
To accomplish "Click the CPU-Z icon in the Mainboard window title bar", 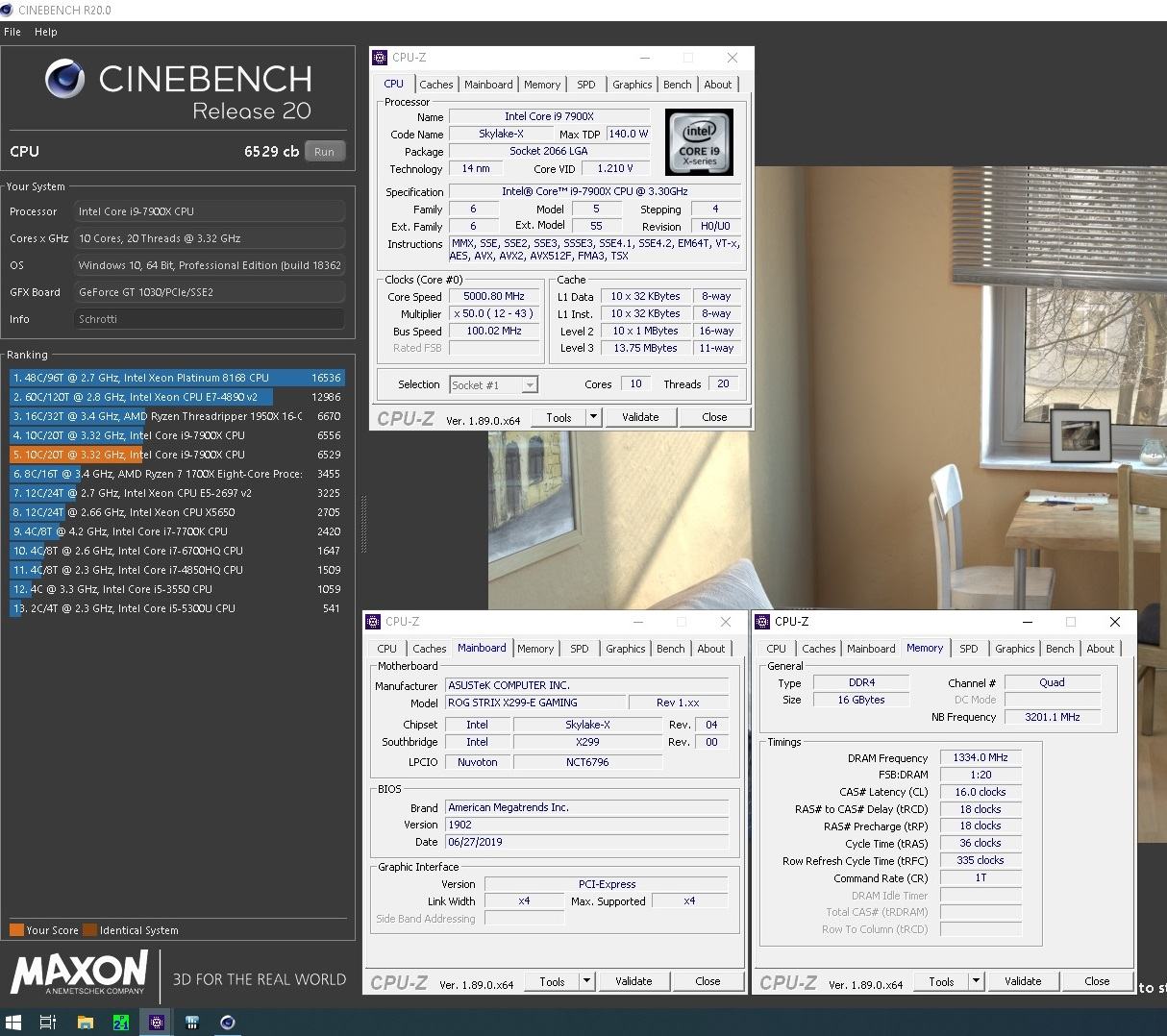I will click(x=374, y=622).
